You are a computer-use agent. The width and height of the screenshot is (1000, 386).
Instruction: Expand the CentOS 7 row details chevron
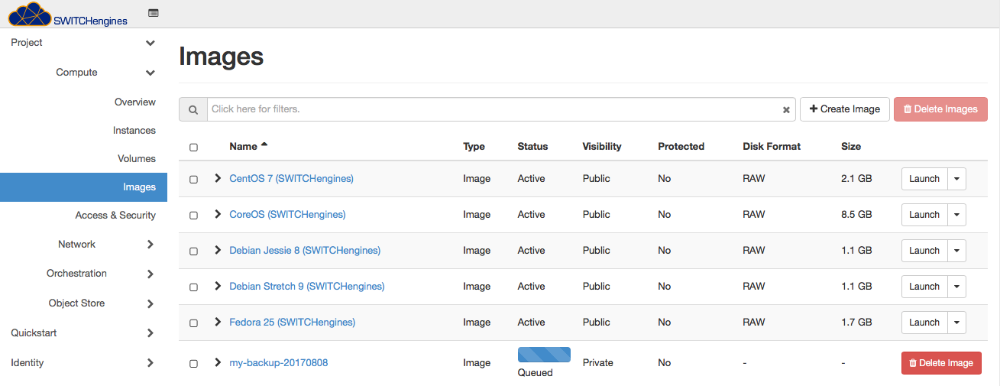pos(218,179)
